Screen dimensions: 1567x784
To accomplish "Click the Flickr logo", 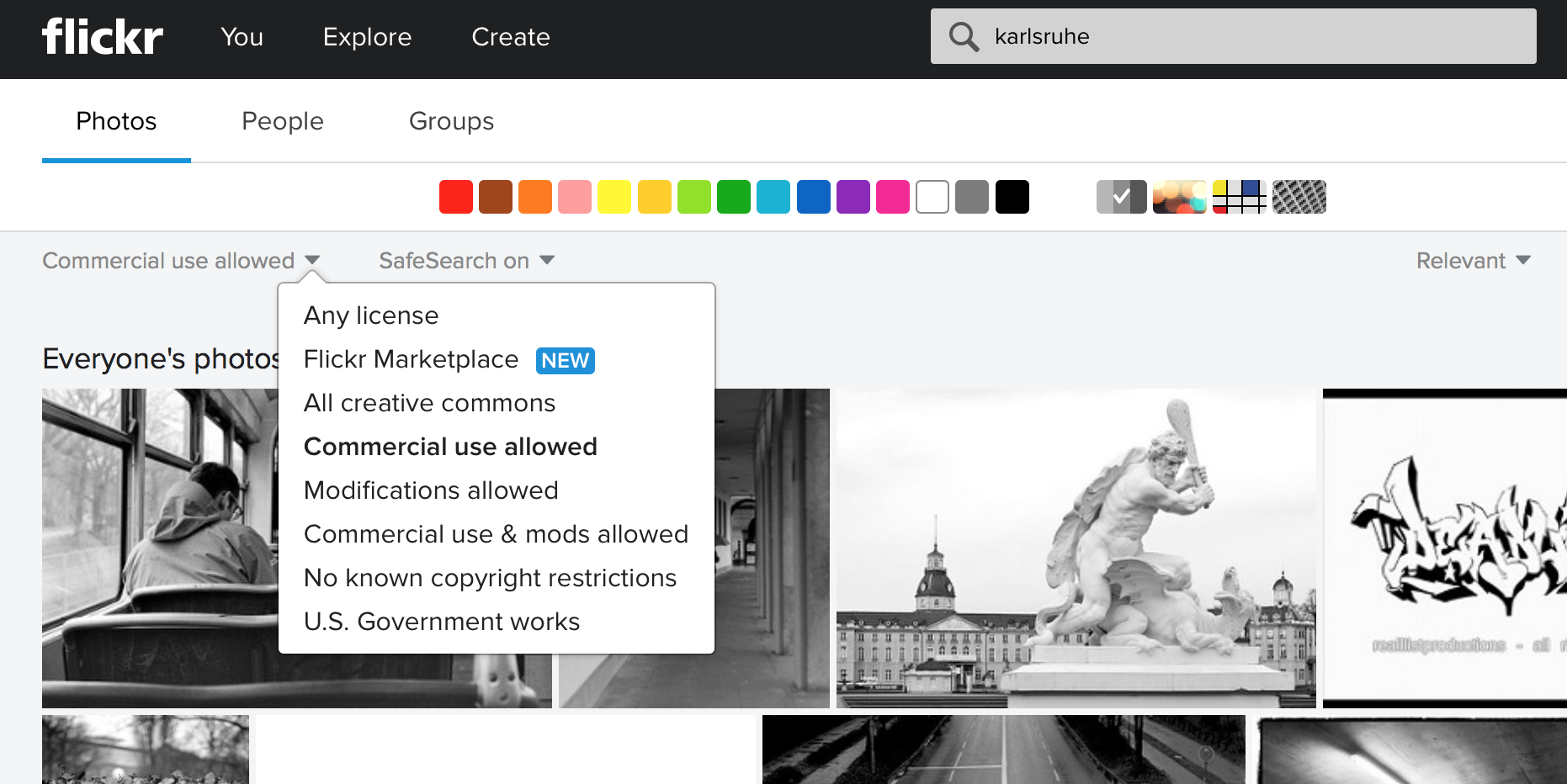I will (103, 36).
